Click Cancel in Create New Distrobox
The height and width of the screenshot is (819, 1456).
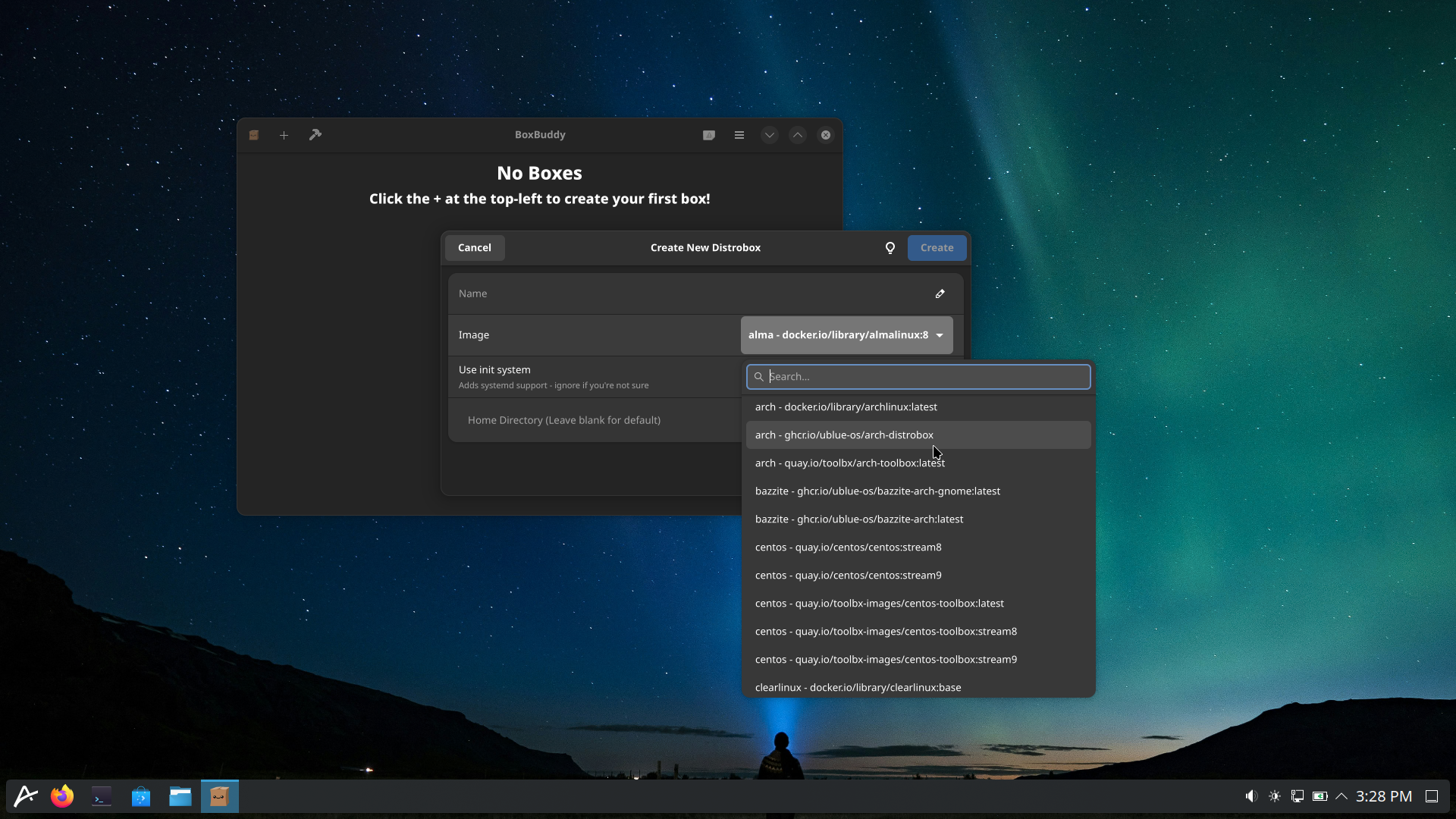point(475,248)
